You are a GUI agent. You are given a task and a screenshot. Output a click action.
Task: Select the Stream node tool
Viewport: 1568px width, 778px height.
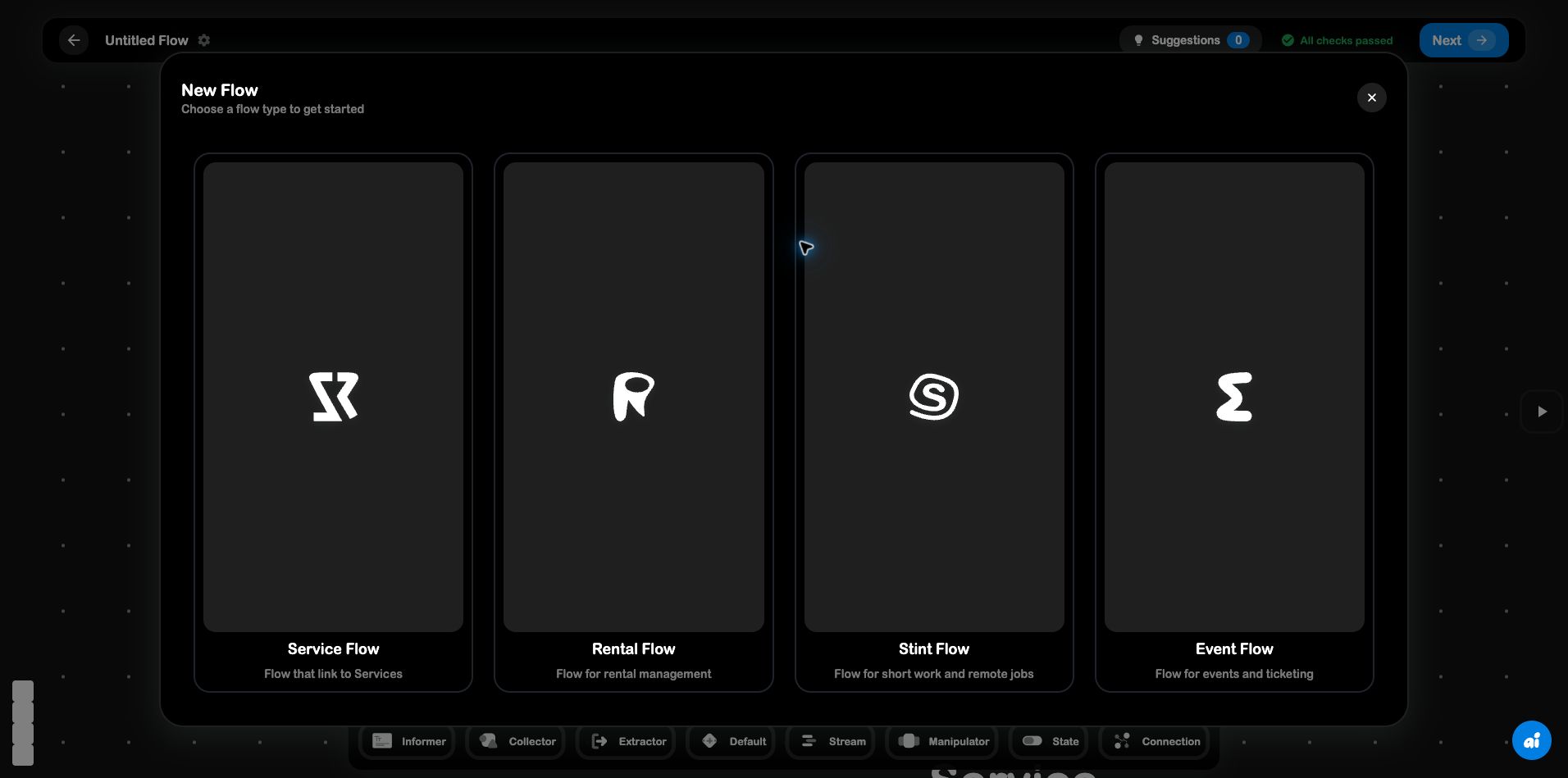pyautogui.click(x=832, y=741)
